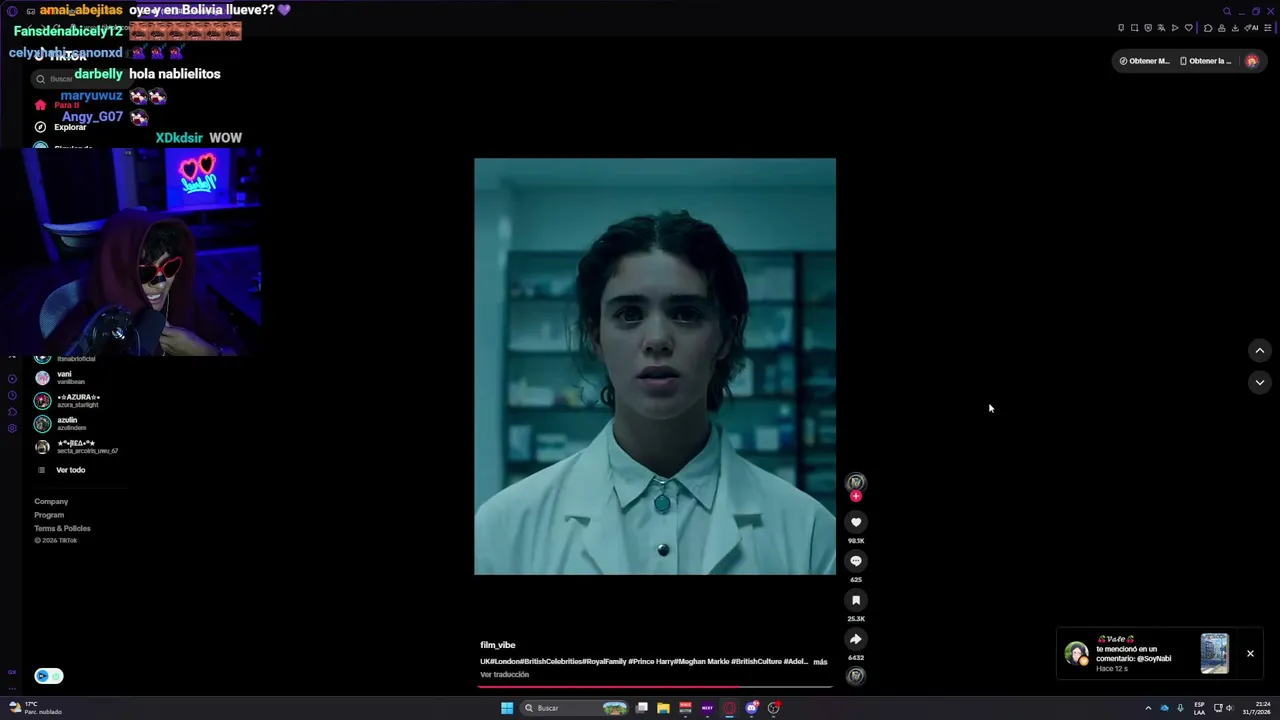Open the spinning sound disc below the share count
The width and height of the screenshot is (1280, 720).
pos(856,676)
